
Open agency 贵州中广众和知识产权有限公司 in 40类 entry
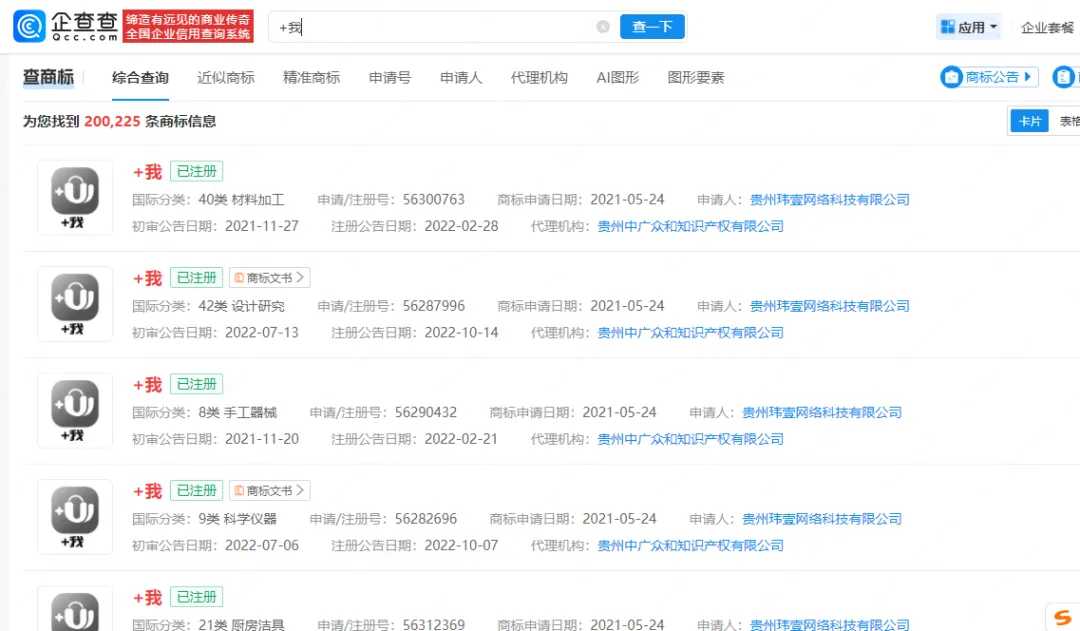690,226
